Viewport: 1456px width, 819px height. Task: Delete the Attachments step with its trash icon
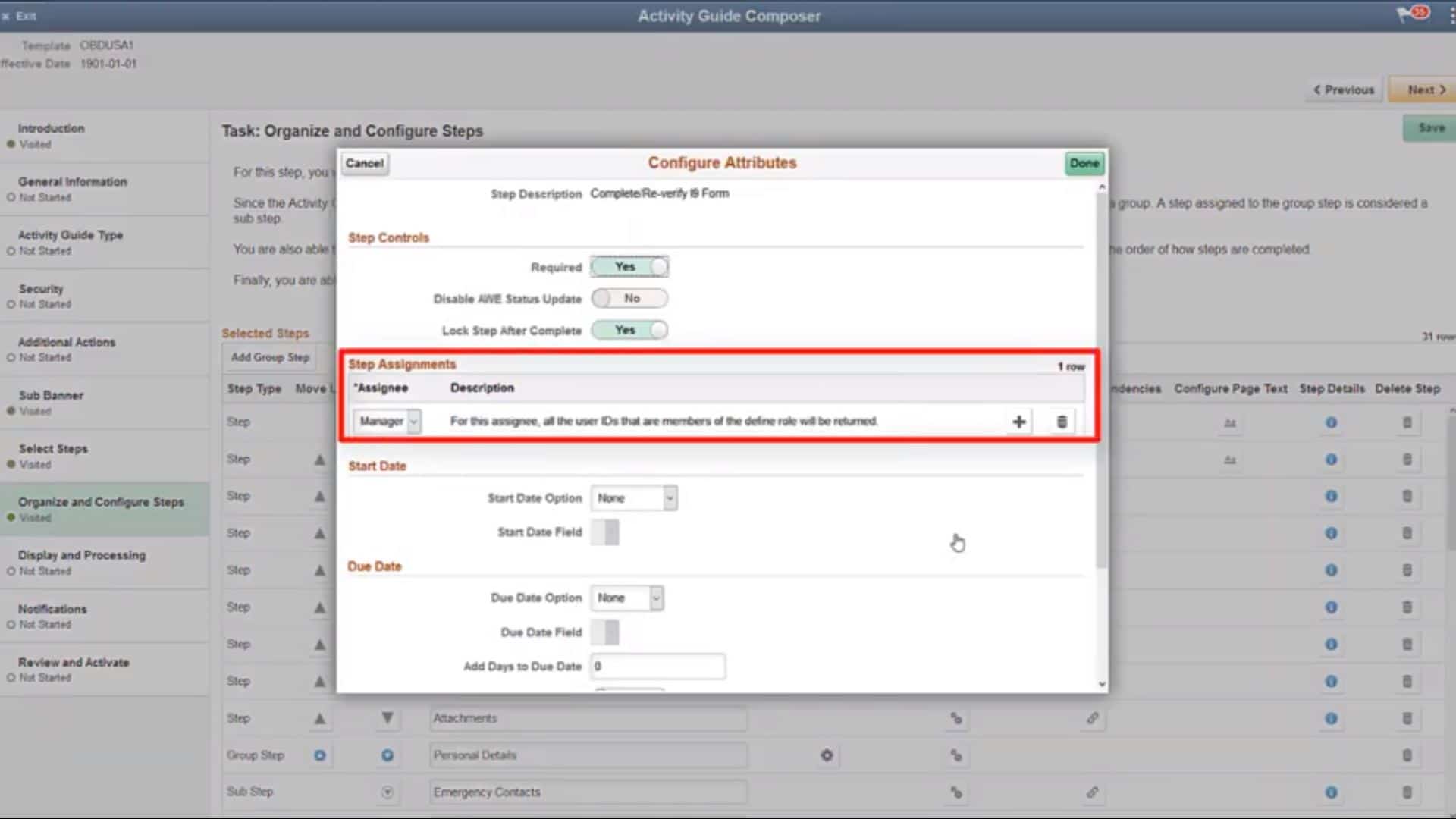click(1407, 718)
